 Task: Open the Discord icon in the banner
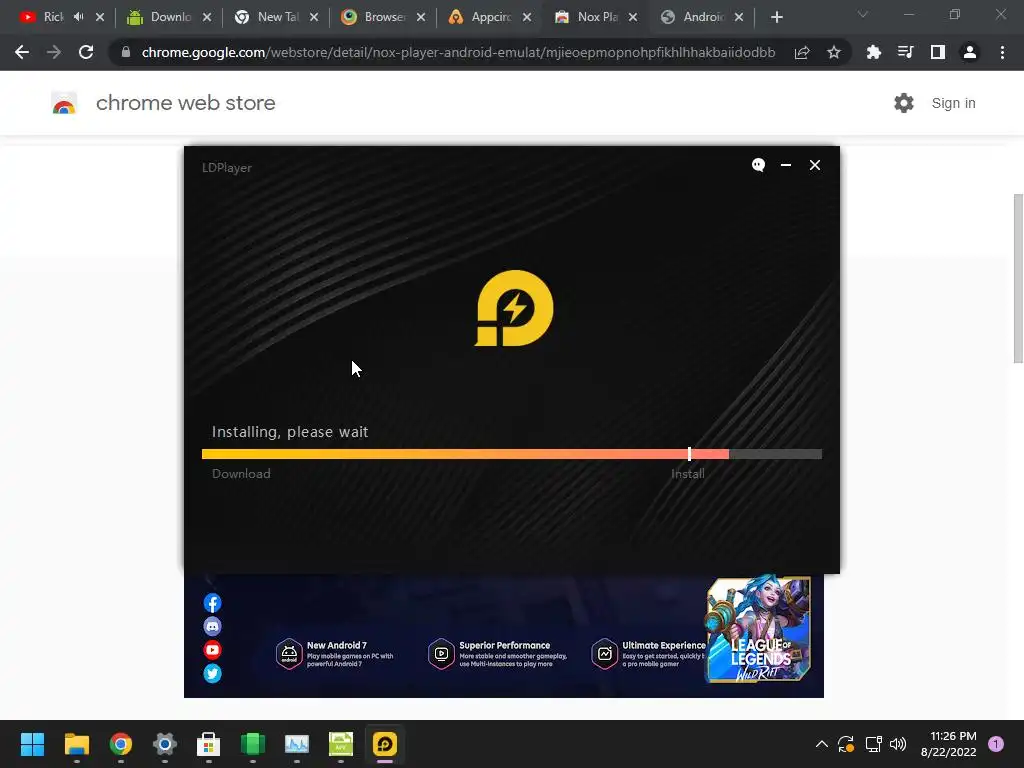[x=212, y=626]
